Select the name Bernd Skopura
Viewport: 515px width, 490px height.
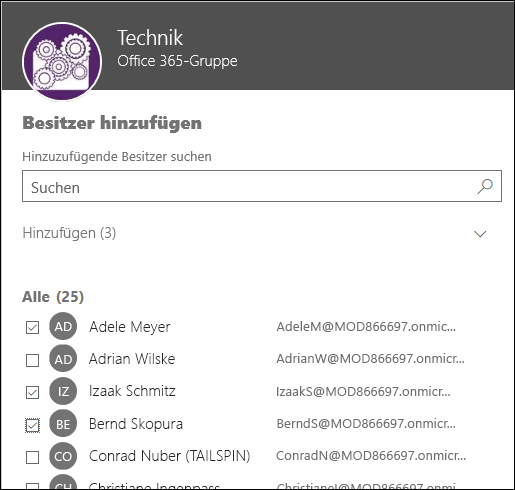pyautogui.click(x=136, y=424)
